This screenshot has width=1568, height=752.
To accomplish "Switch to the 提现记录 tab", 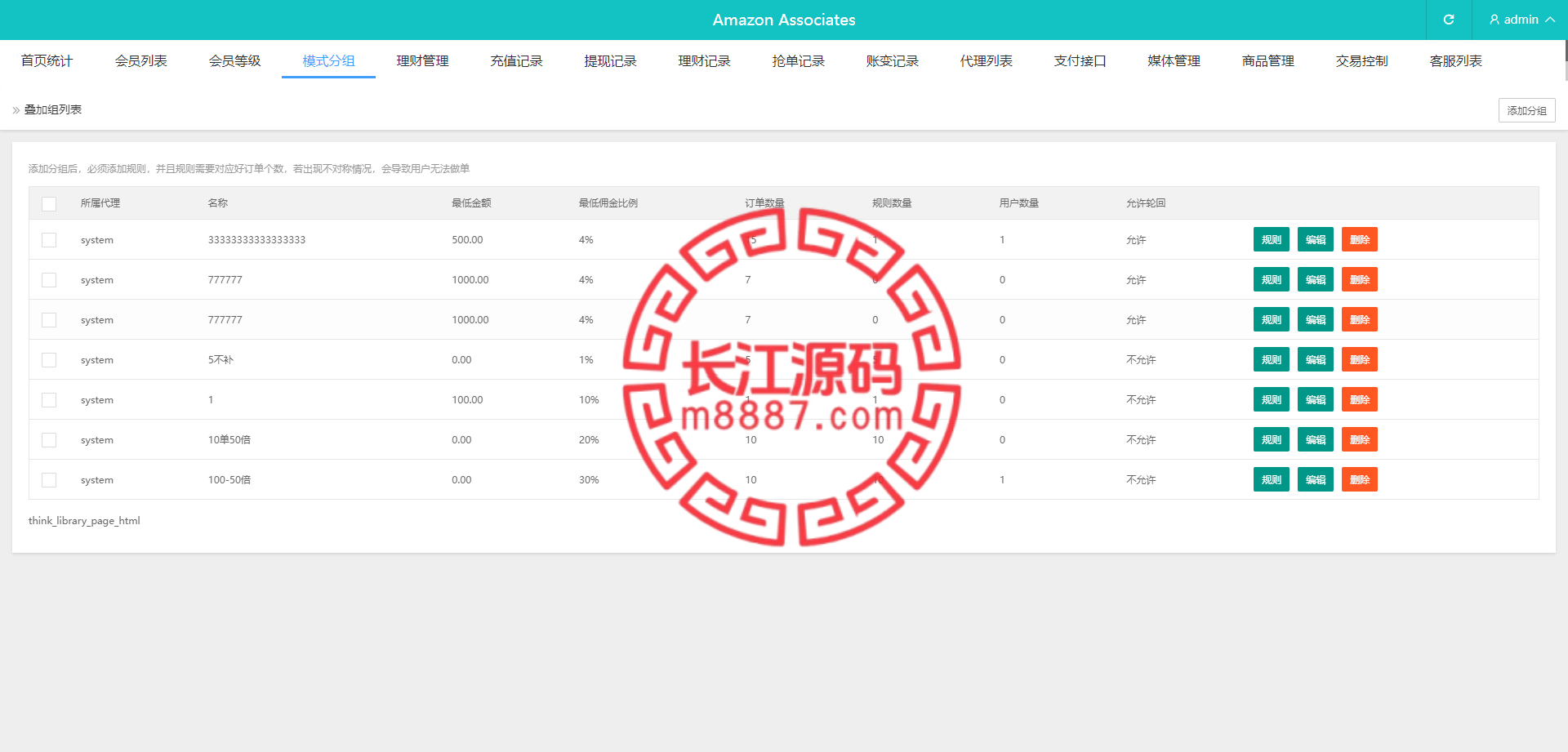I will [610, 61].
